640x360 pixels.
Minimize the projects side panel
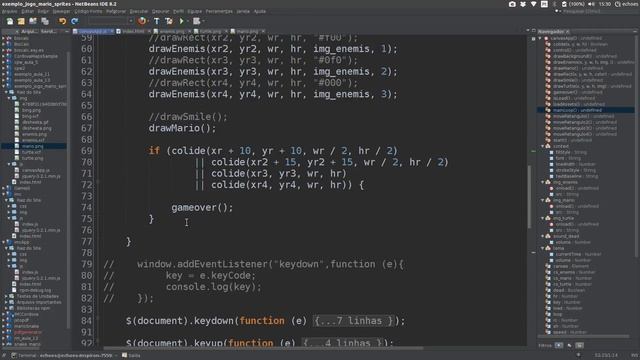coord(67,31)
